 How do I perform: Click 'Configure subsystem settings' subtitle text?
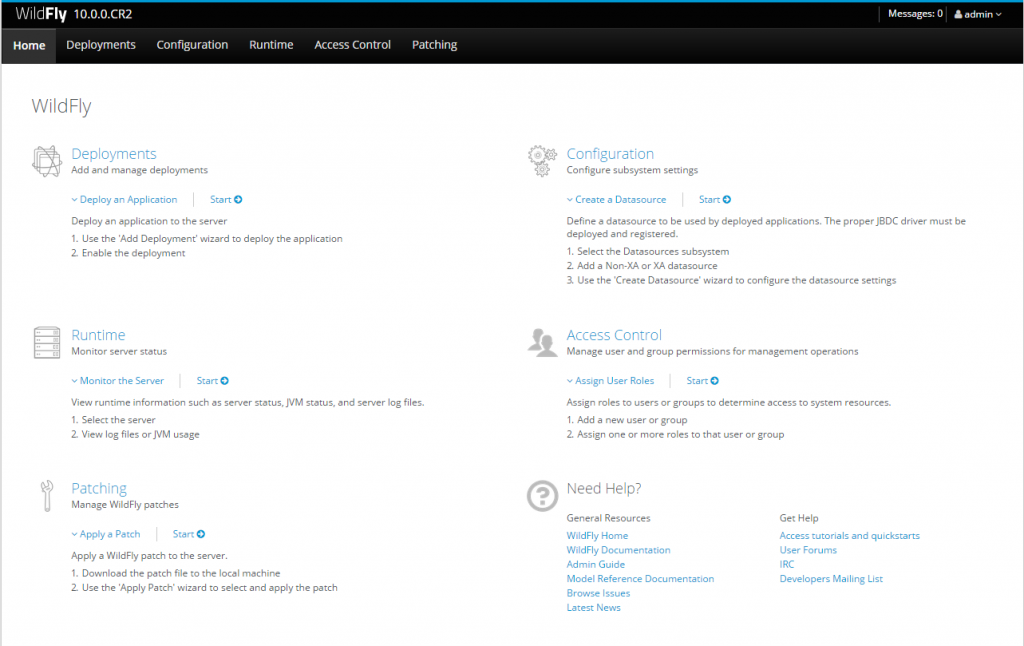tap(632, 170)
